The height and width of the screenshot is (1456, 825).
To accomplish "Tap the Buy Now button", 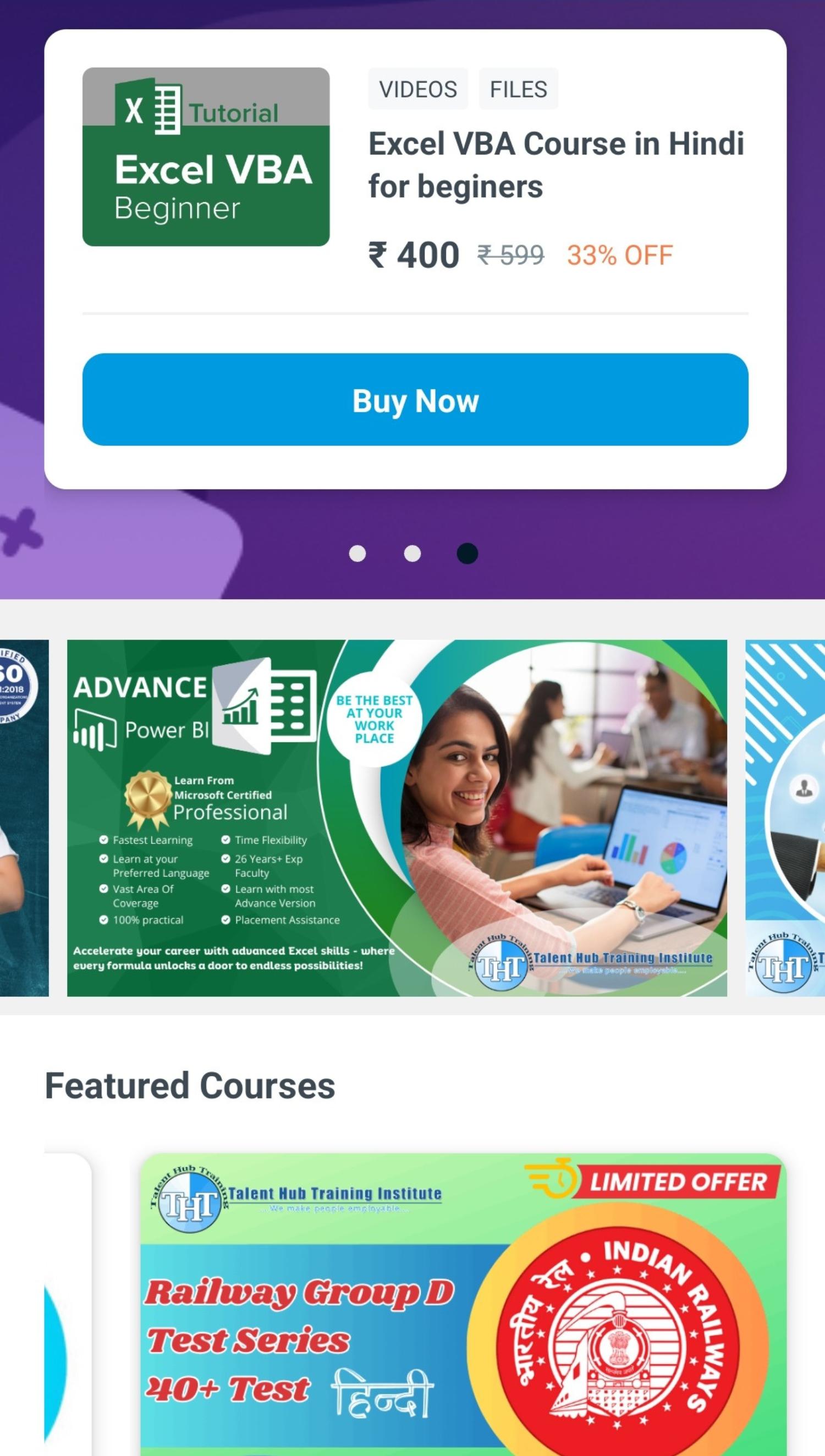I will click(415, 400).
